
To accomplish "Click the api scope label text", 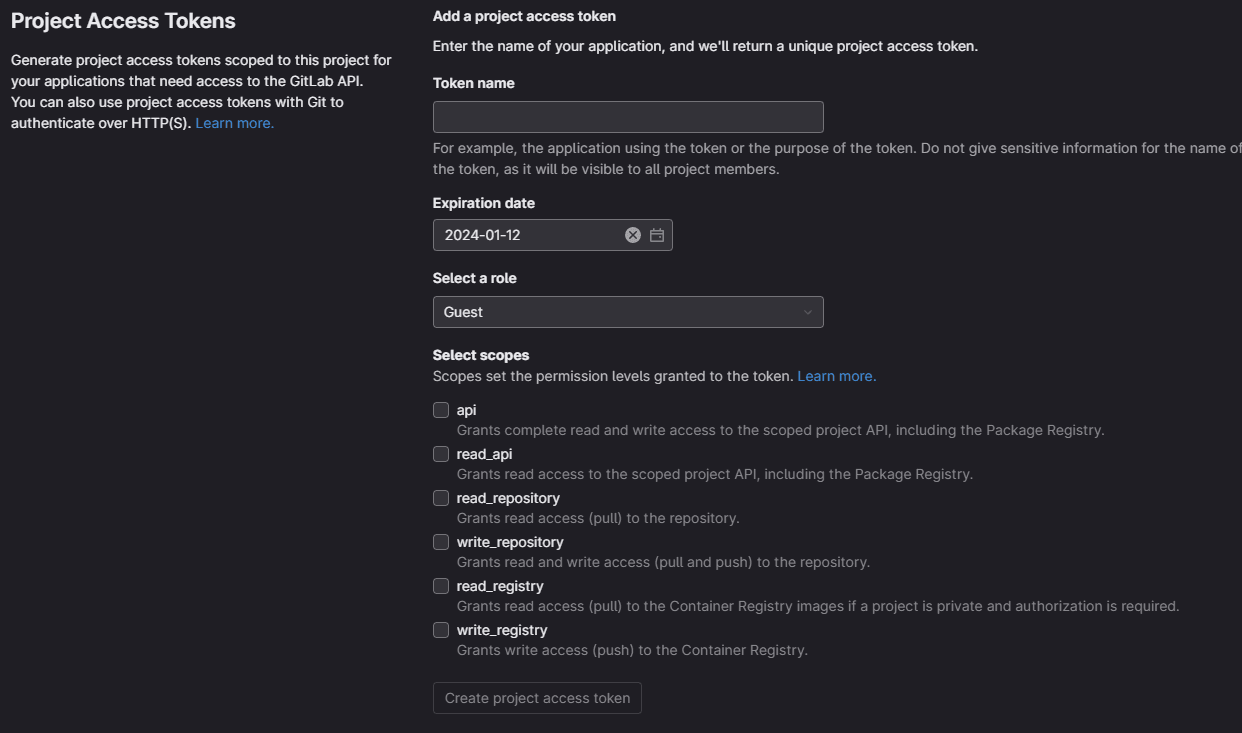I will click(467, 410).
